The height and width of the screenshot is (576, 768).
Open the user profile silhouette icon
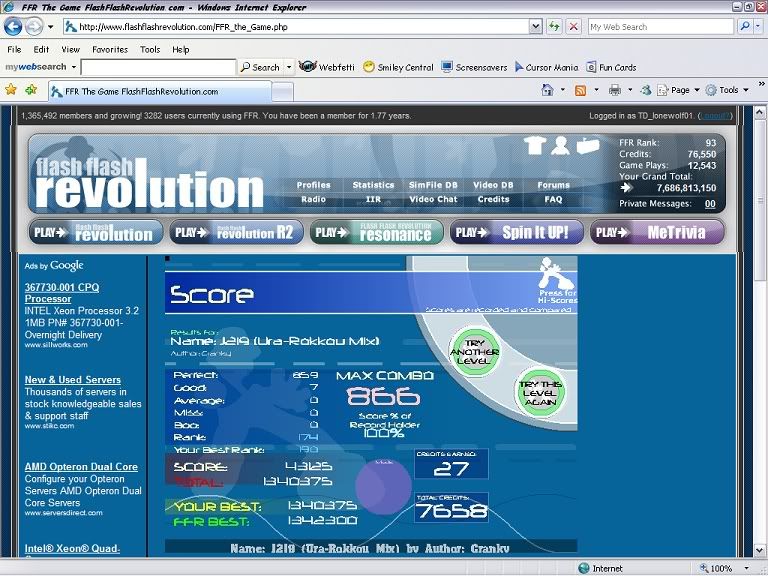coord(561,146)
